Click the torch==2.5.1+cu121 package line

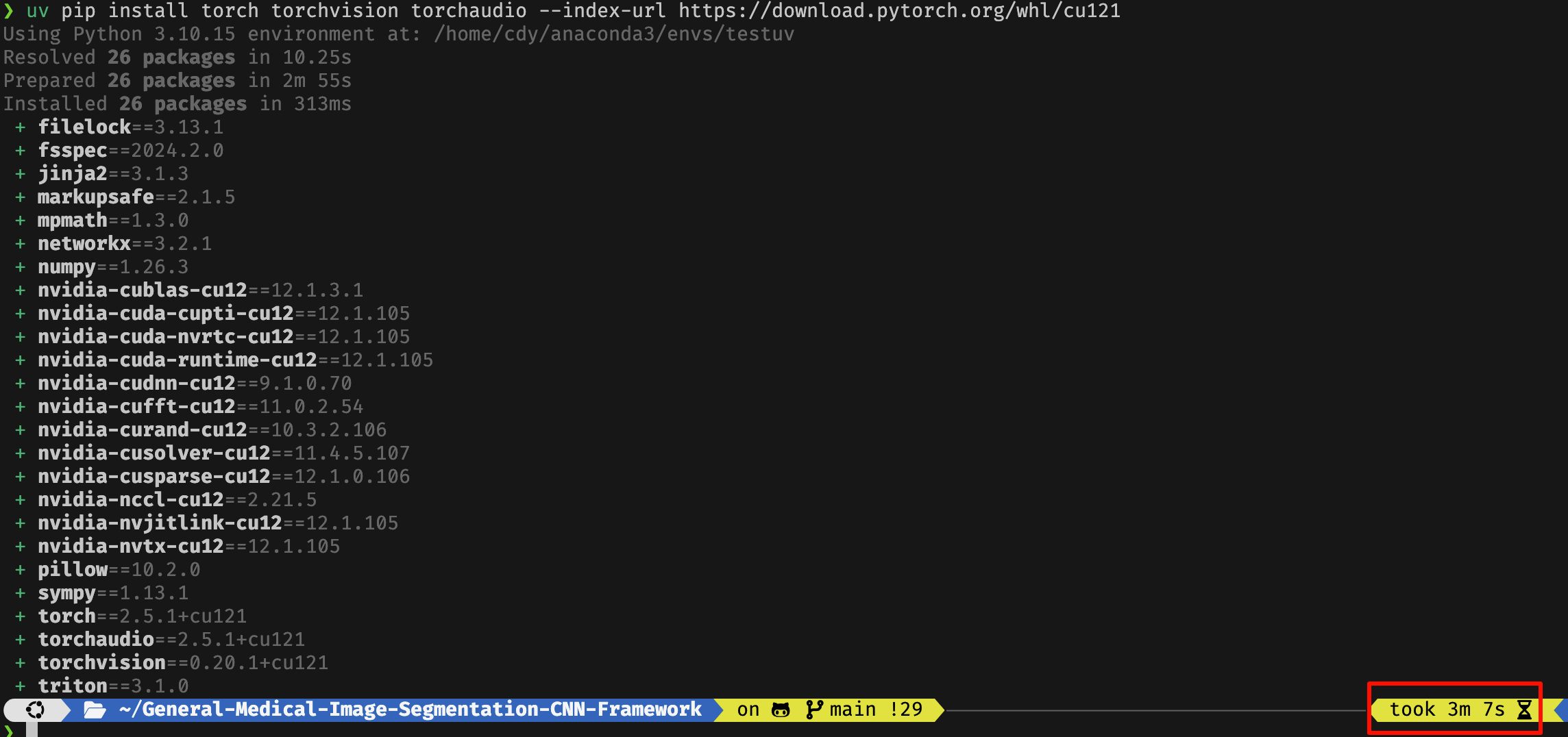pos(142,616)
